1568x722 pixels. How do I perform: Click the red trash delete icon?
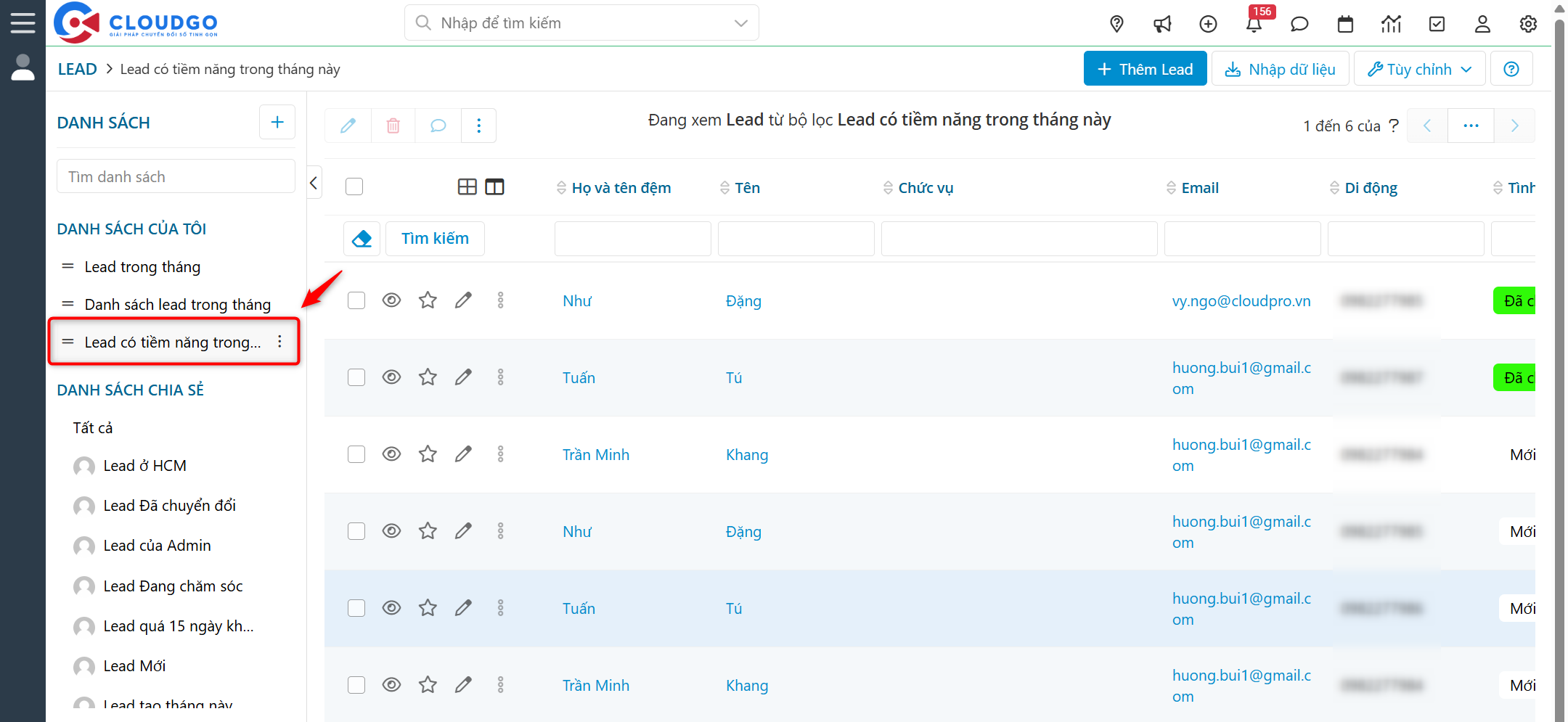[393, 126]
